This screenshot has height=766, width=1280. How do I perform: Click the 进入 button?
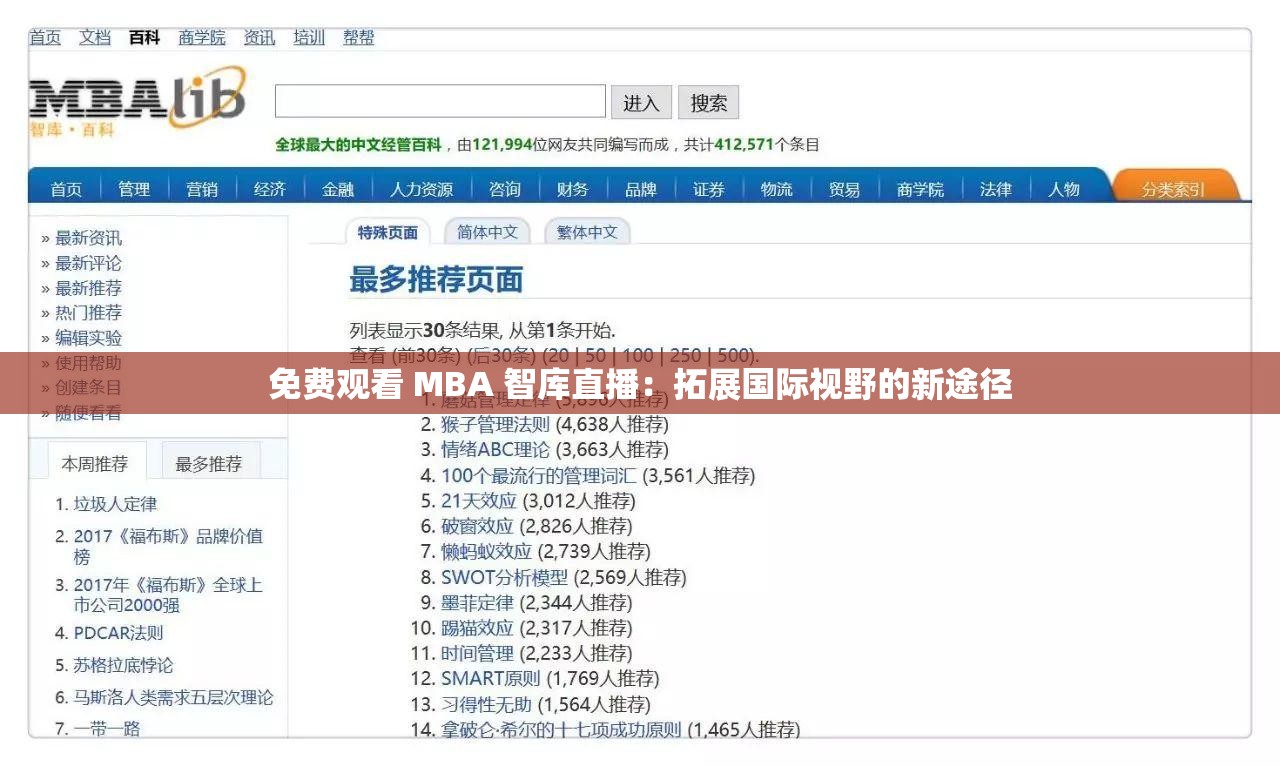[641, 102]
